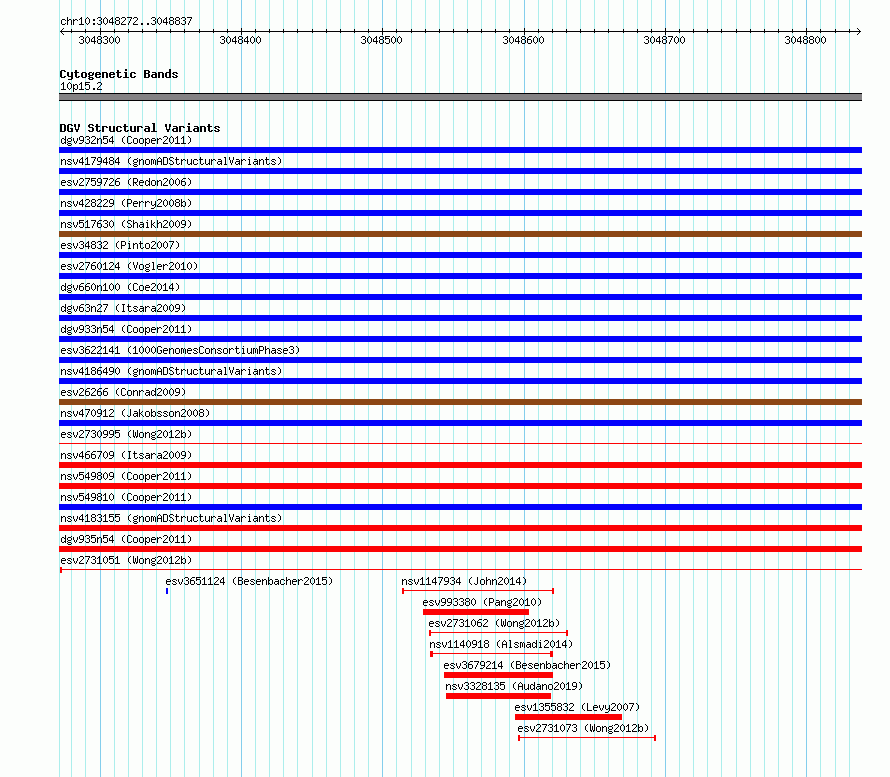Screen dimensions: 890x777
Task: Open the esv2731062 (Wong2012b) label
Action: (x=494, y=623)
